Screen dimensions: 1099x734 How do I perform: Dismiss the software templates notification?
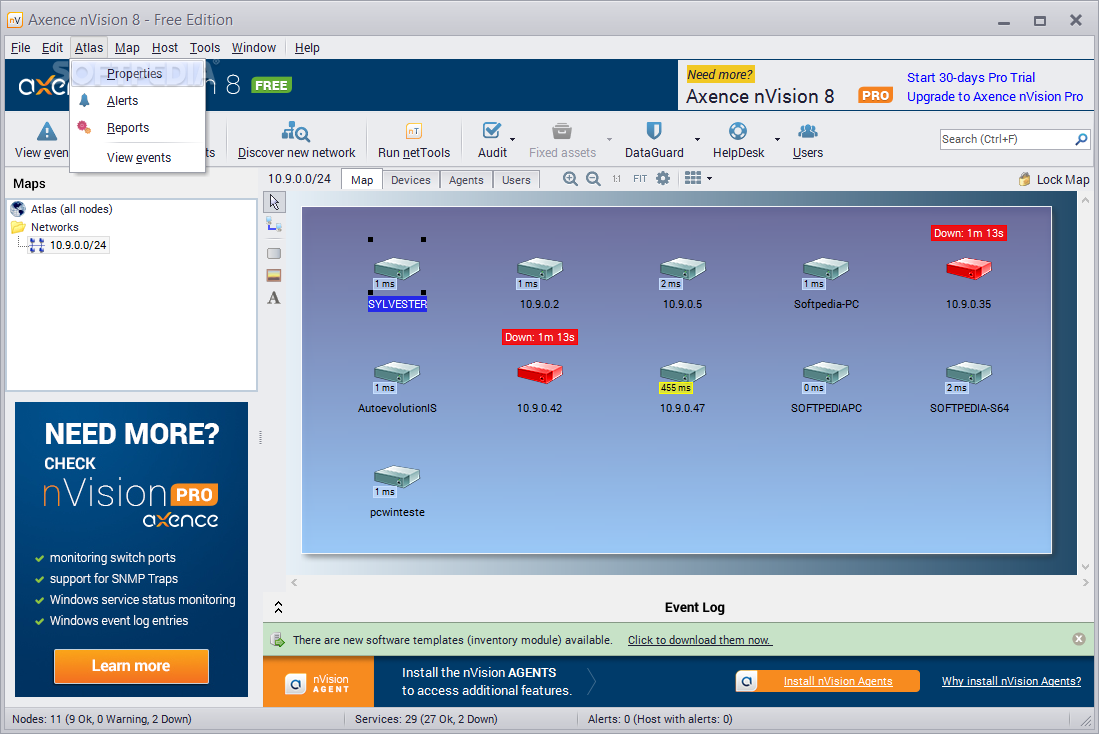(1079, 639)
